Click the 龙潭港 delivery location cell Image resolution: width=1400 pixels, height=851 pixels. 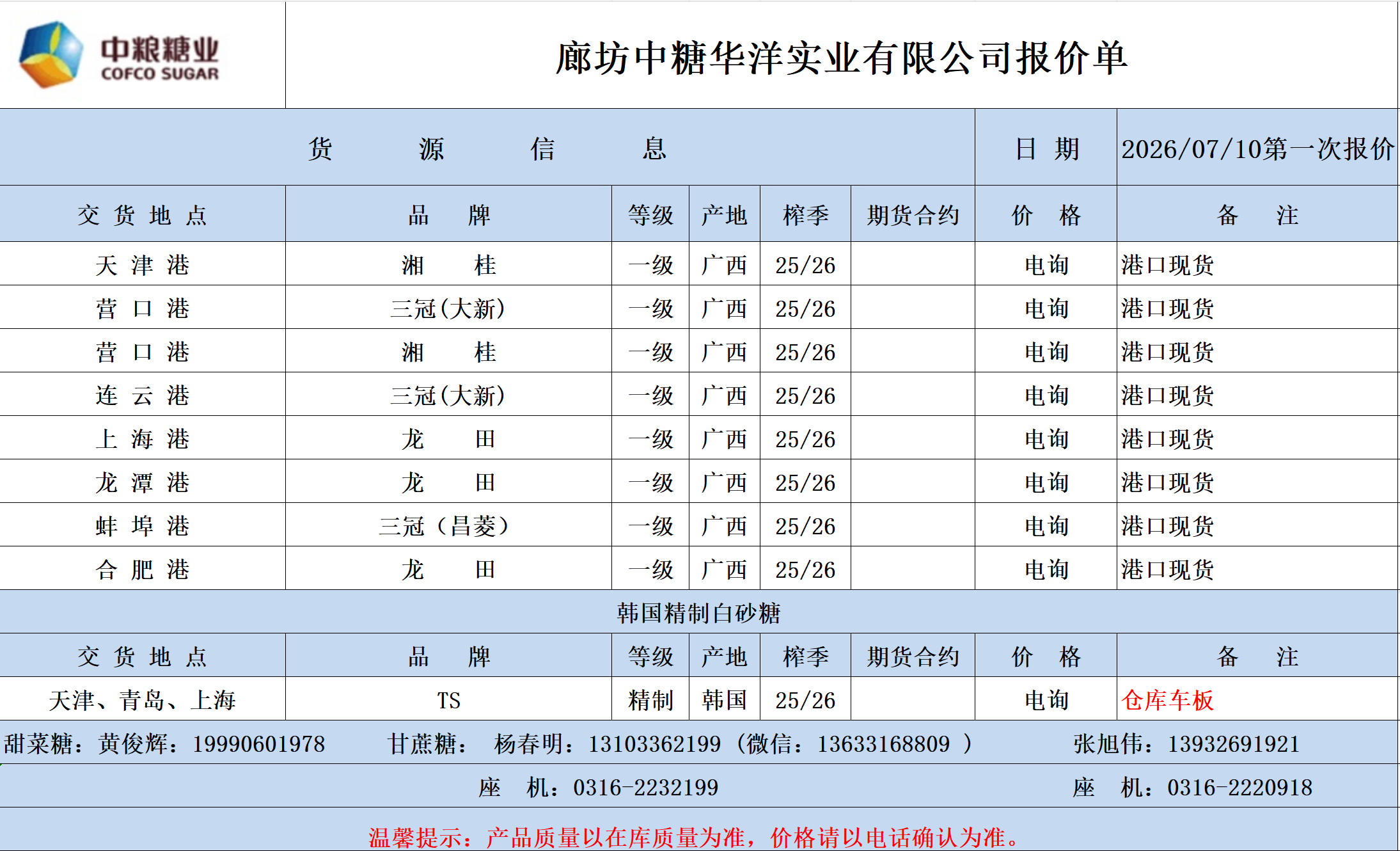[143, 482]
